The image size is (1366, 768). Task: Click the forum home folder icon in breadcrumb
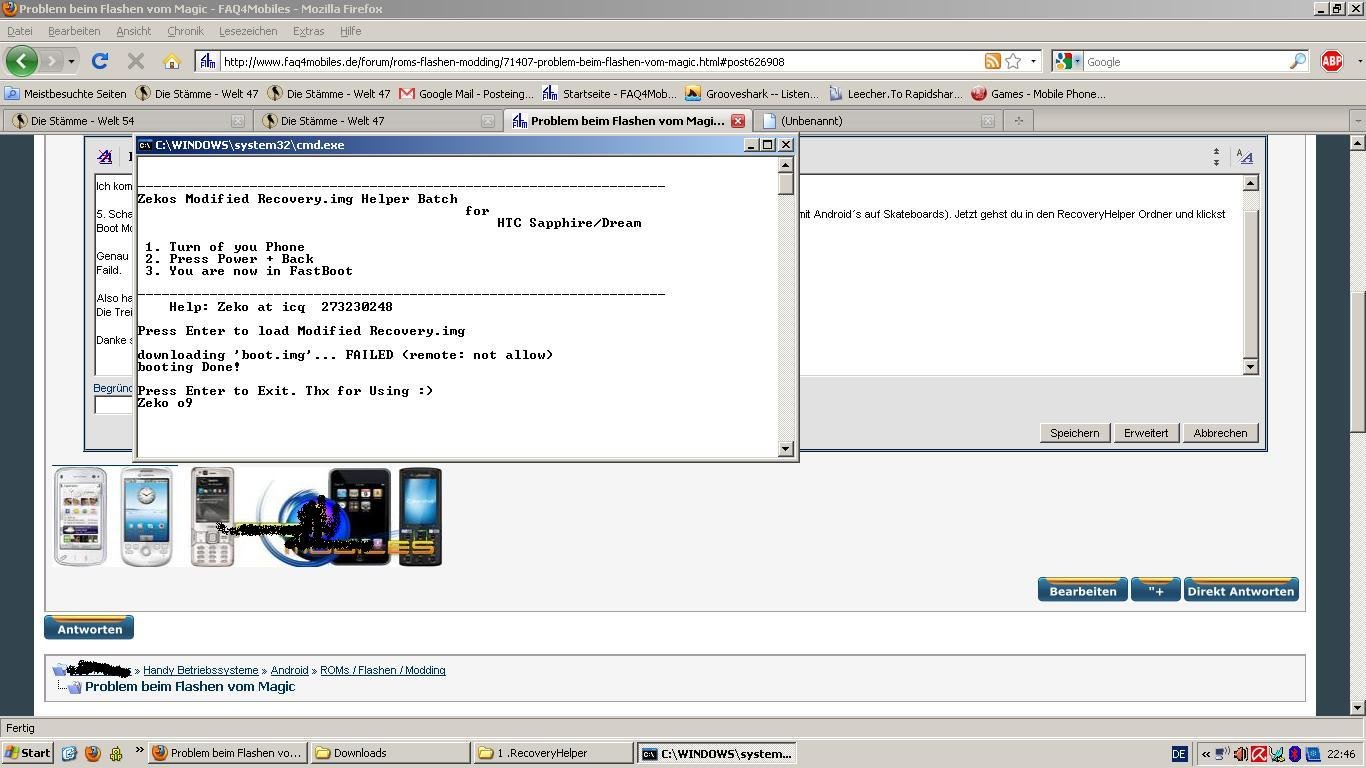(61, 670)
